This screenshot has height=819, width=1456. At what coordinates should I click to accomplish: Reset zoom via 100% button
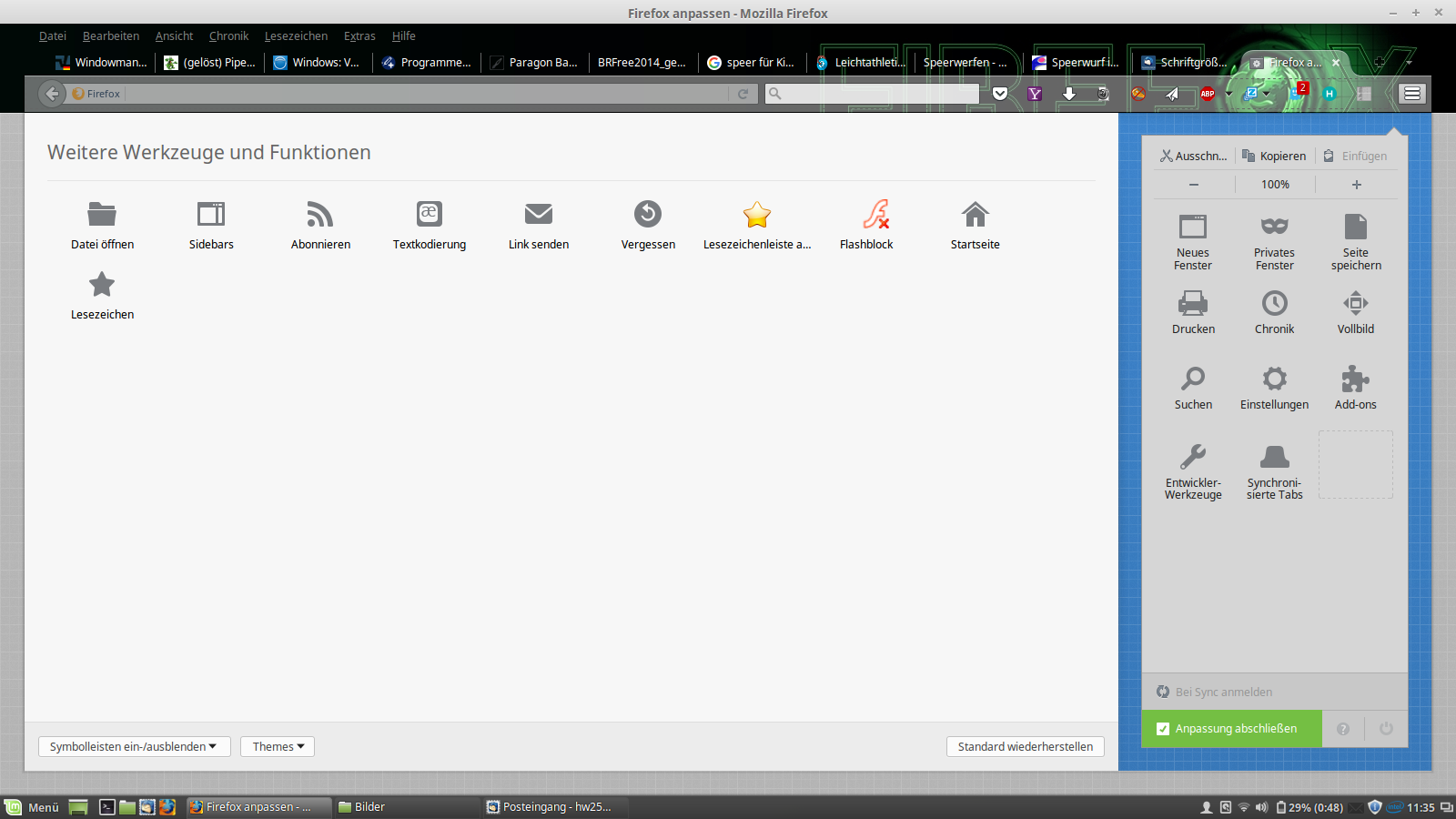(x=1275, y=185)
